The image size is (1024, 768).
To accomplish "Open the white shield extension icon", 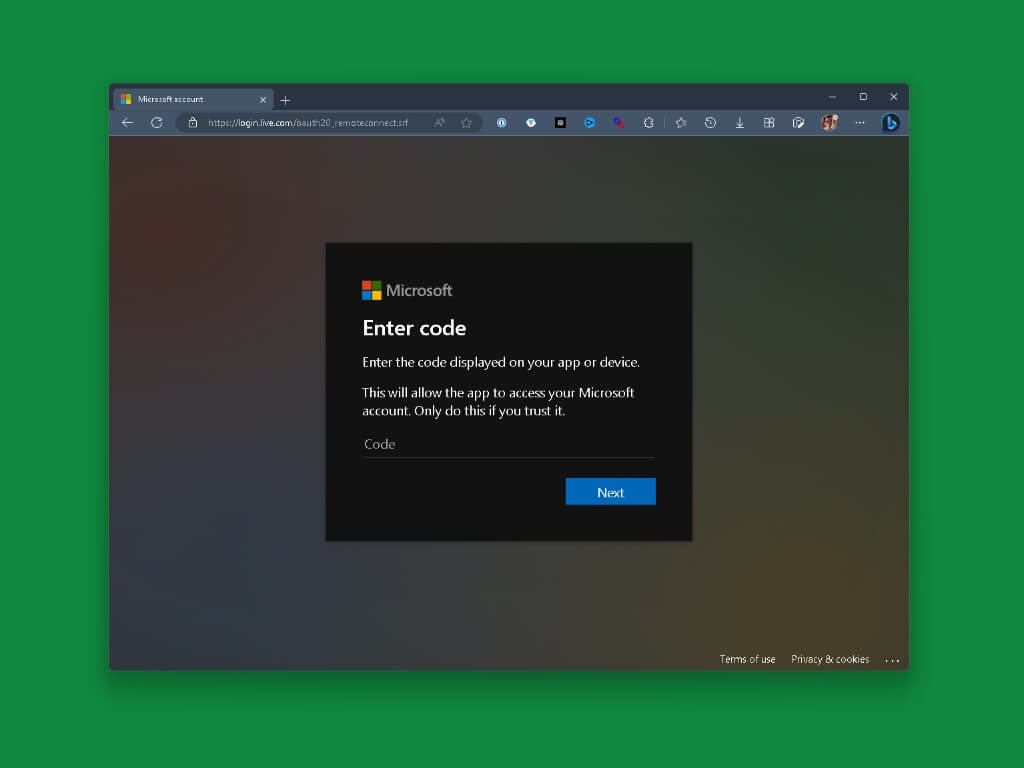I will coord(531,122).
